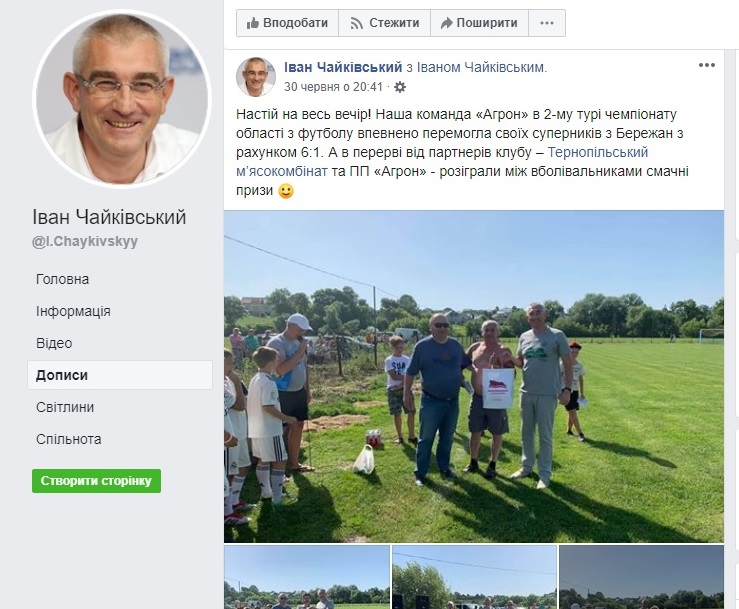Open the Інформація section
The width and height of the screenshot is (739, 609).
coord(73,311)
